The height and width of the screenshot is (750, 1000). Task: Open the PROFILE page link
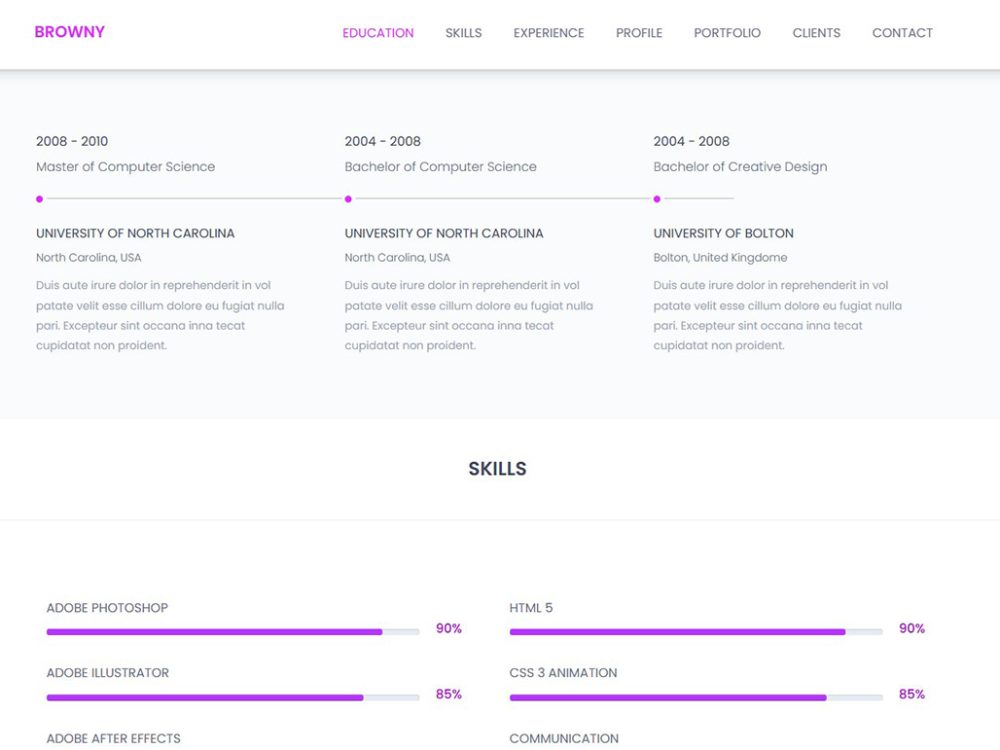(638, 33)
